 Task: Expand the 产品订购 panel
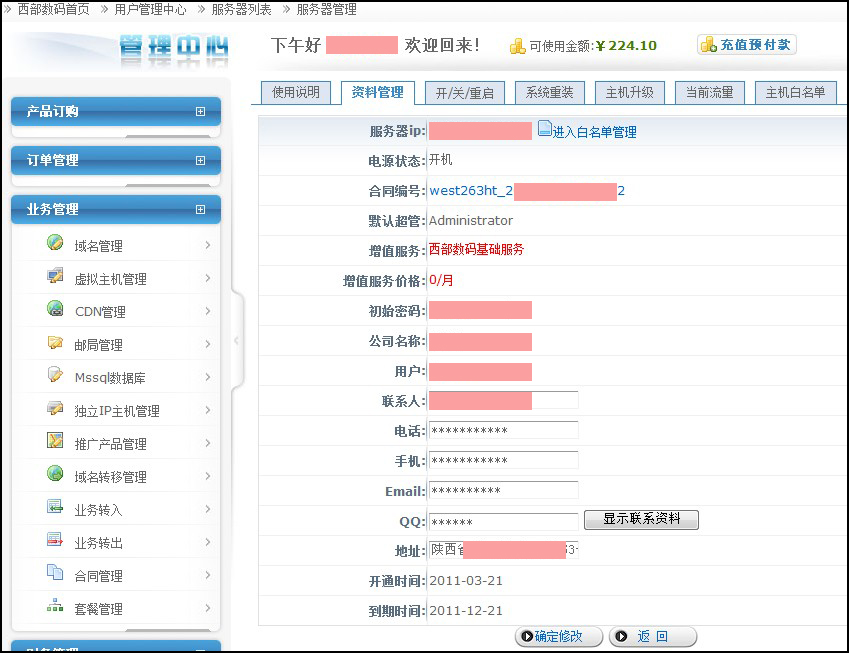point(200,112)
